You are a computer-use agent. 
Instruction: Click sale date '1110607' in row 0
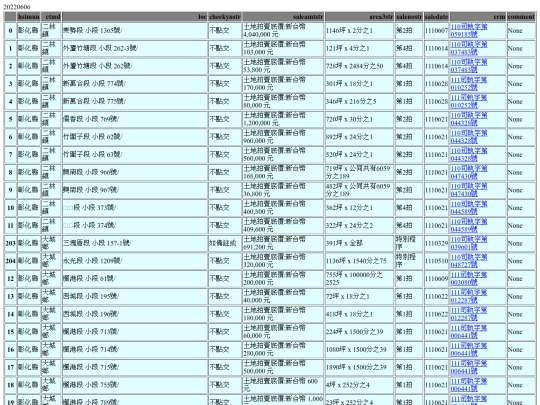[436, 30]
